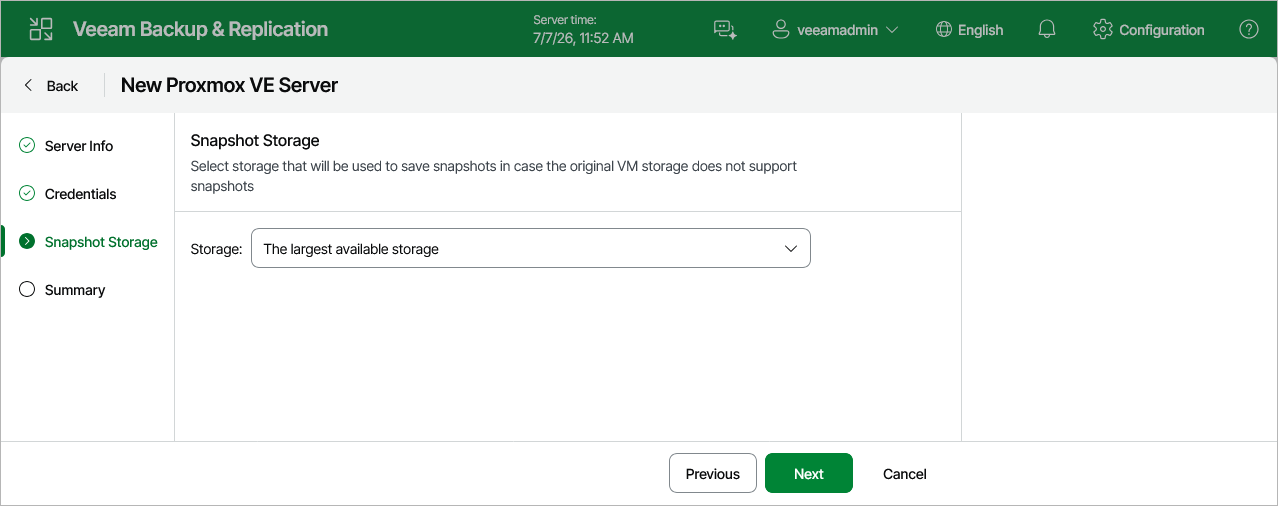The image size is (1278, 506).
Task: Open the help question mark icon
Action: point(1249,30)
